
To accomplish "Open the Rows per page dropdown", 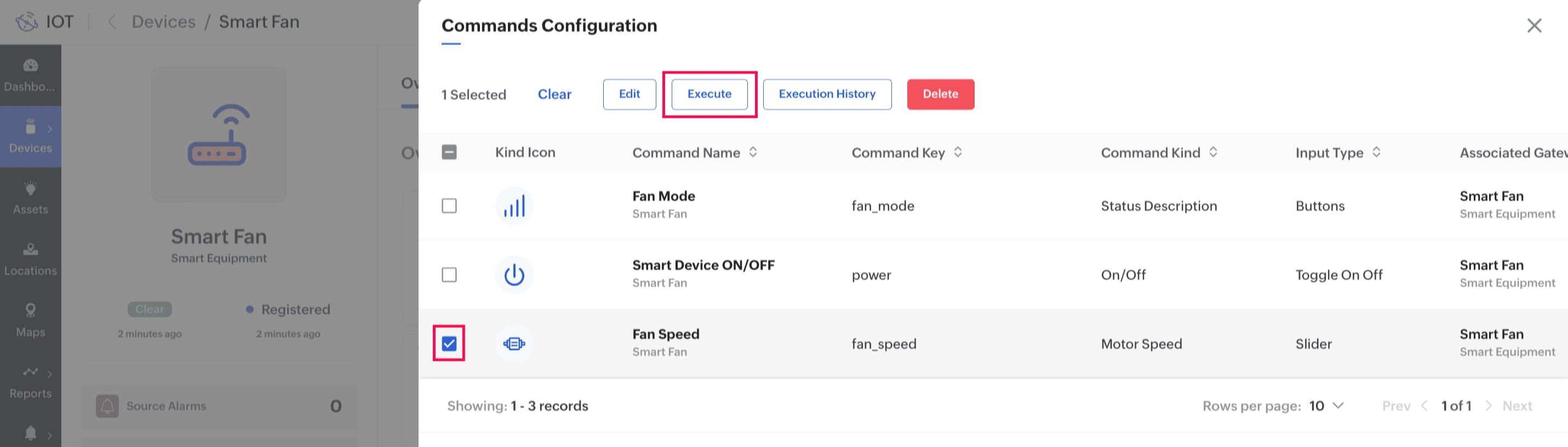I will click(x=1326, y=405).
